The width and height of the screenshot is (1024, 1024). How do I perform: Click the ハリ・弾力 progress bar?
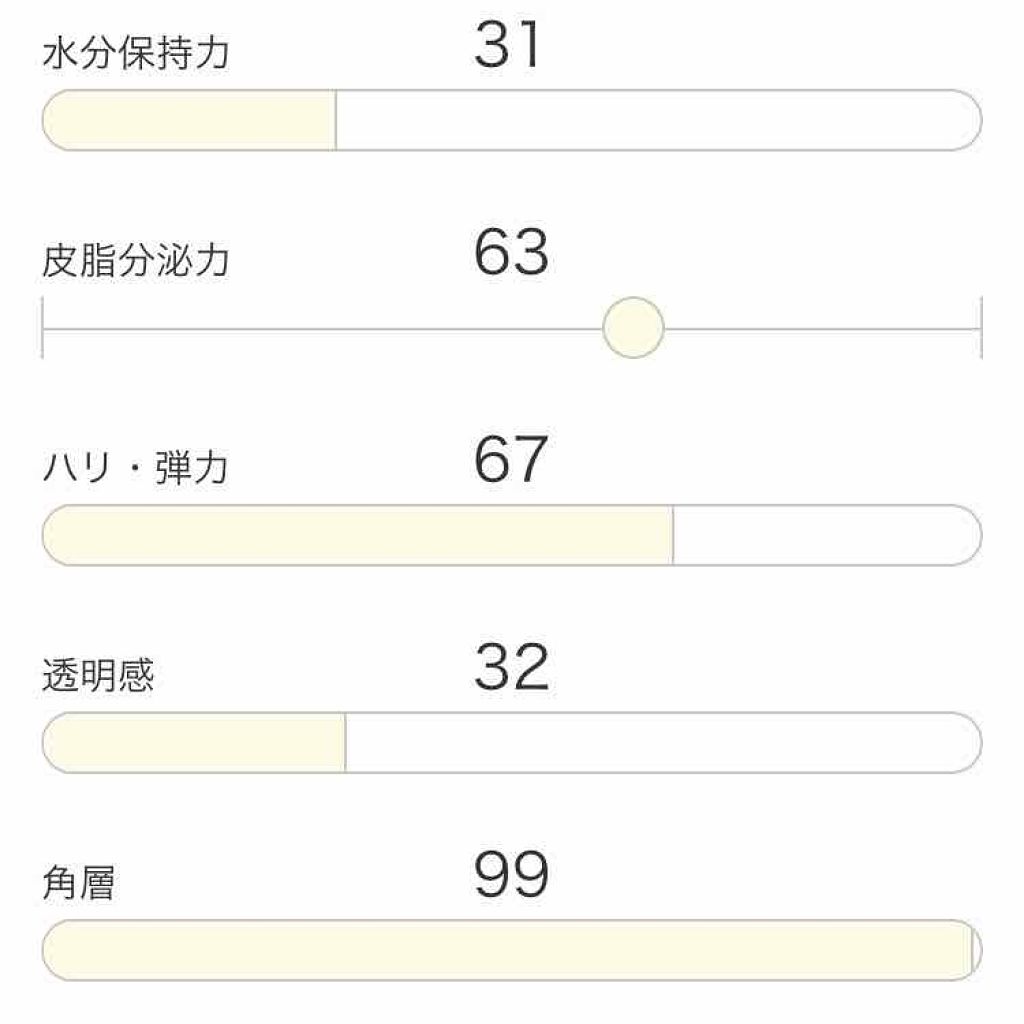tap(512, 533)
